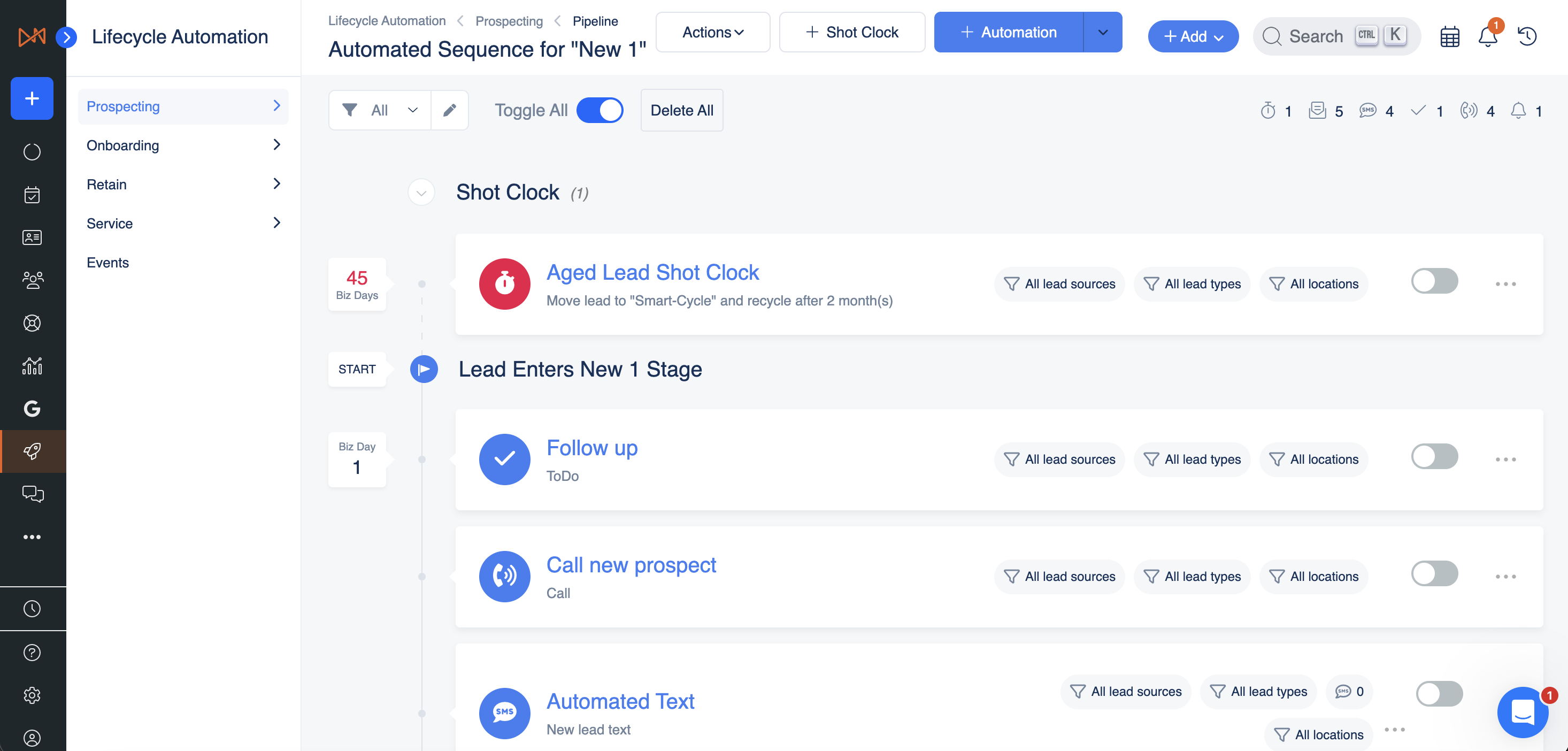The height and width of the screenshot is (751, 1568).
Task: Click the Lead Enters New 1 Stage start marker
Action: pos(424,370)
